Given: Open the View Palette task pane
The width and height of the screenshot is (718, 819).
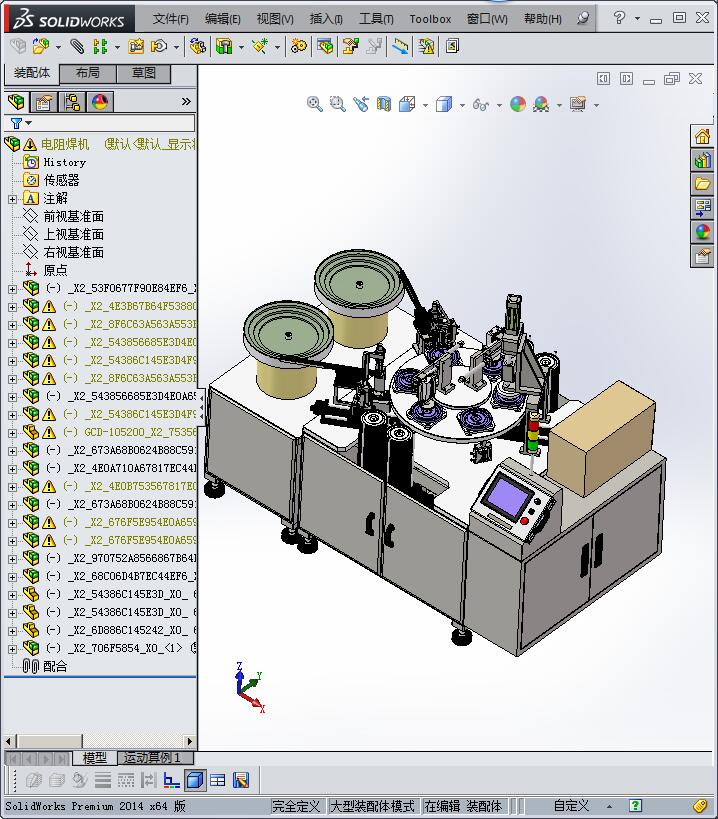Looking at the screenshot, I should (702, 208).
